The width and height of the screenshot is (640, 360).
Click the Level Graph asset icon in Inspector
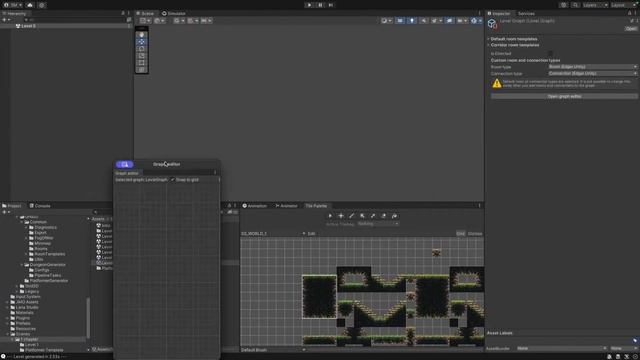point(492,24)
